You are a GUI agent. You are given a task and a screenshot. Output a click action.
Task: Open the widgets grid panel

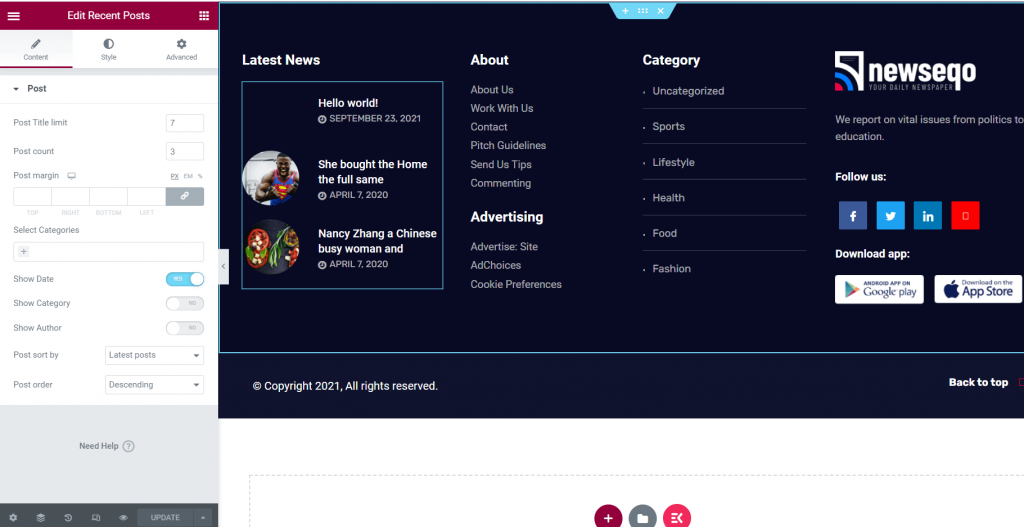coord(204,16)
